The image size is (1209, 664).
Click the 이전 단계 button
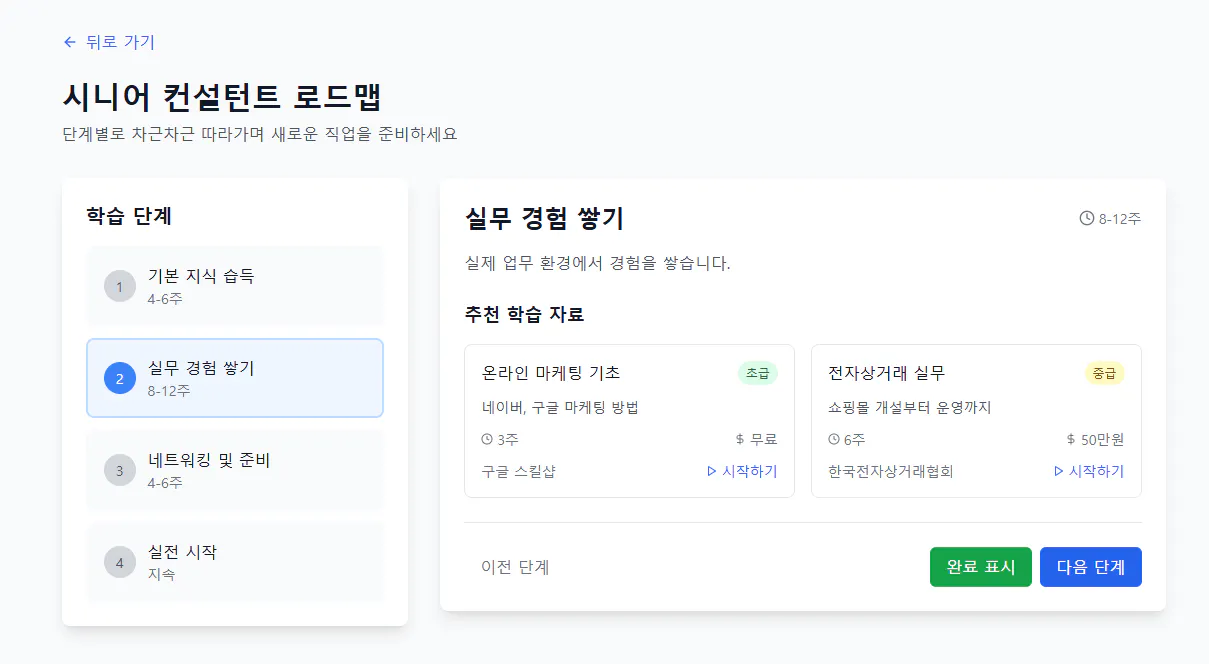pos(515,567)
